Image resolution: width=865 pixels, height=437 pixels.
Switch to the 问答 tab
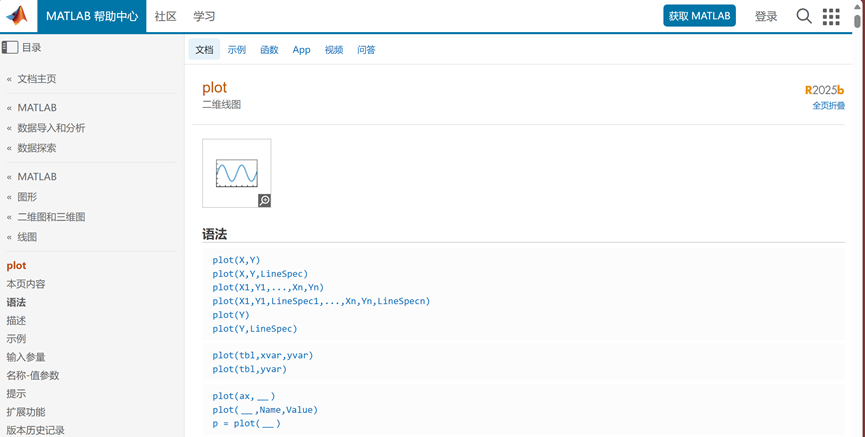coord(366,50)
